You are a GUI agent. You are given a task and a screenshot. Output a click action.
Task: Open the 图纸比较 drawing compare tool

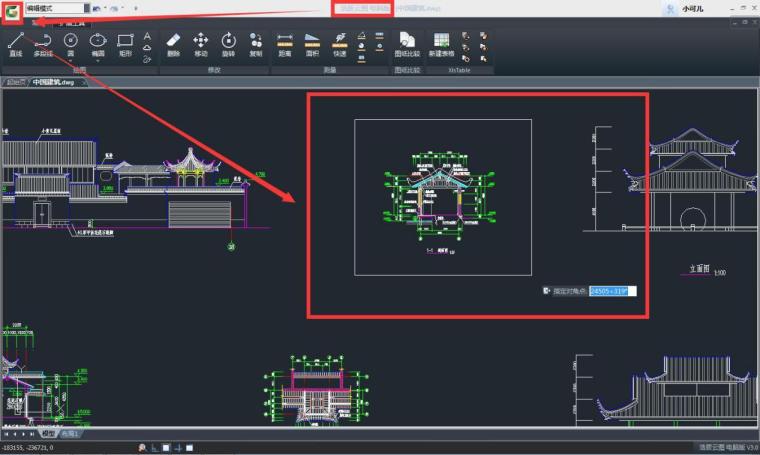pyautogui.click(x=404, y=44)
